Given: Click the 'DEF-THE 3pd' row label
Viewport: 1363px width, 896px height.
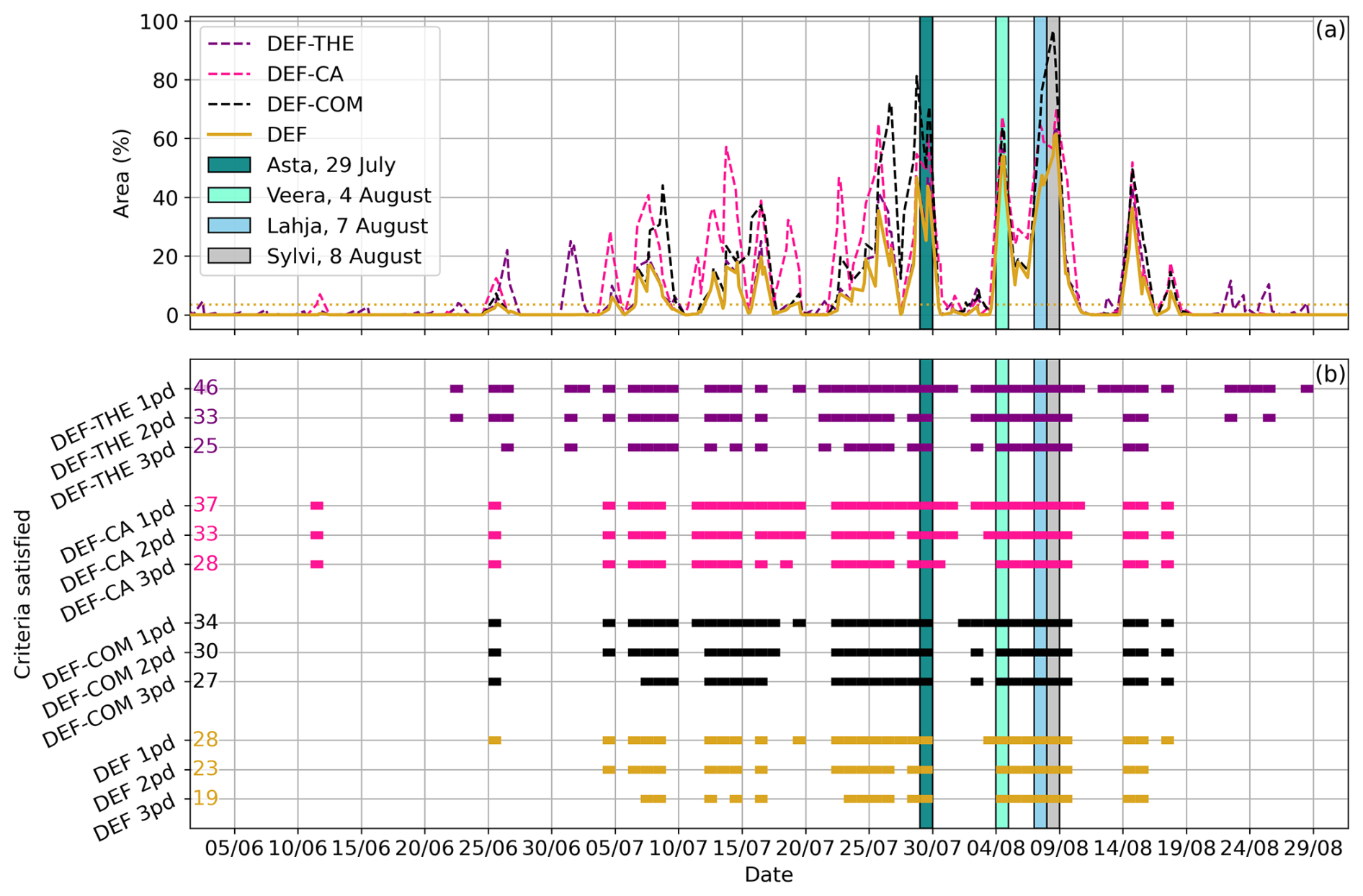Looking at the screenshot, I should [x=113, y=475].
